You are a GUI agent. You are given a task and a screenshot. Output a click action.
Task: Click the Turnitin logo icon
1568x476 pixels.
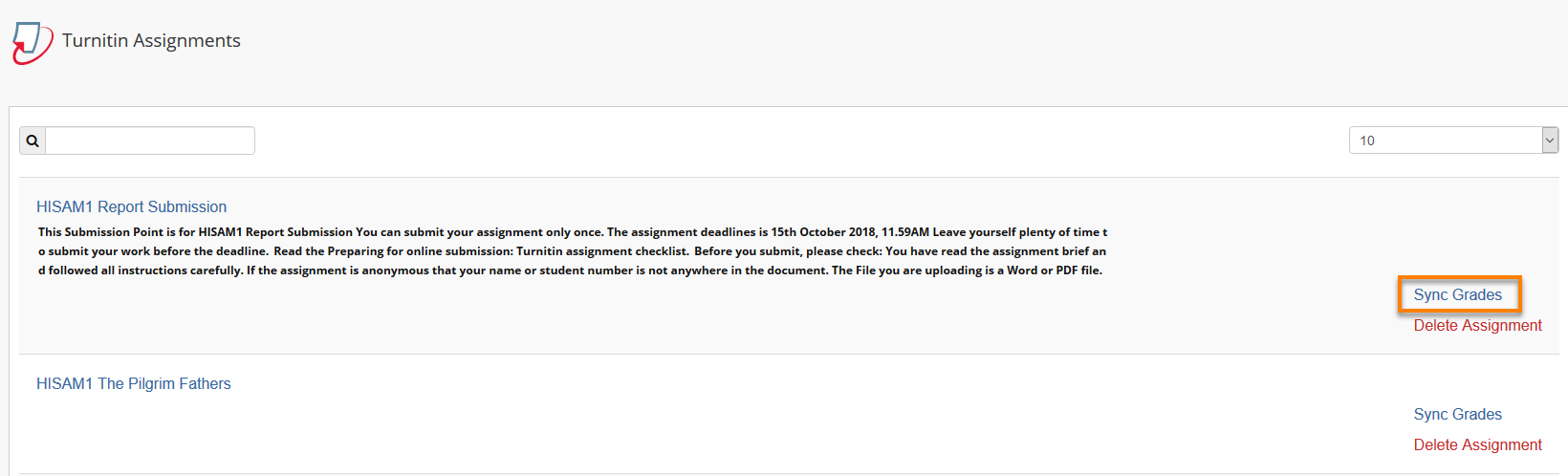click(32, 43)
